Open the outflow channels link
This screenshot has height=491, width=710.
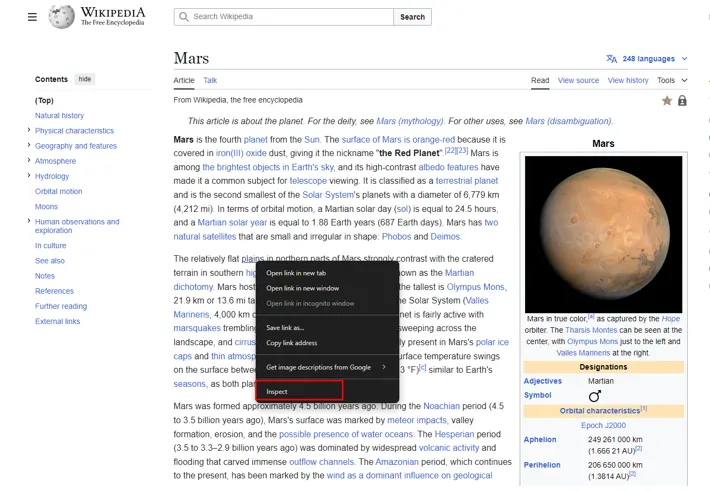pos(321,462)
